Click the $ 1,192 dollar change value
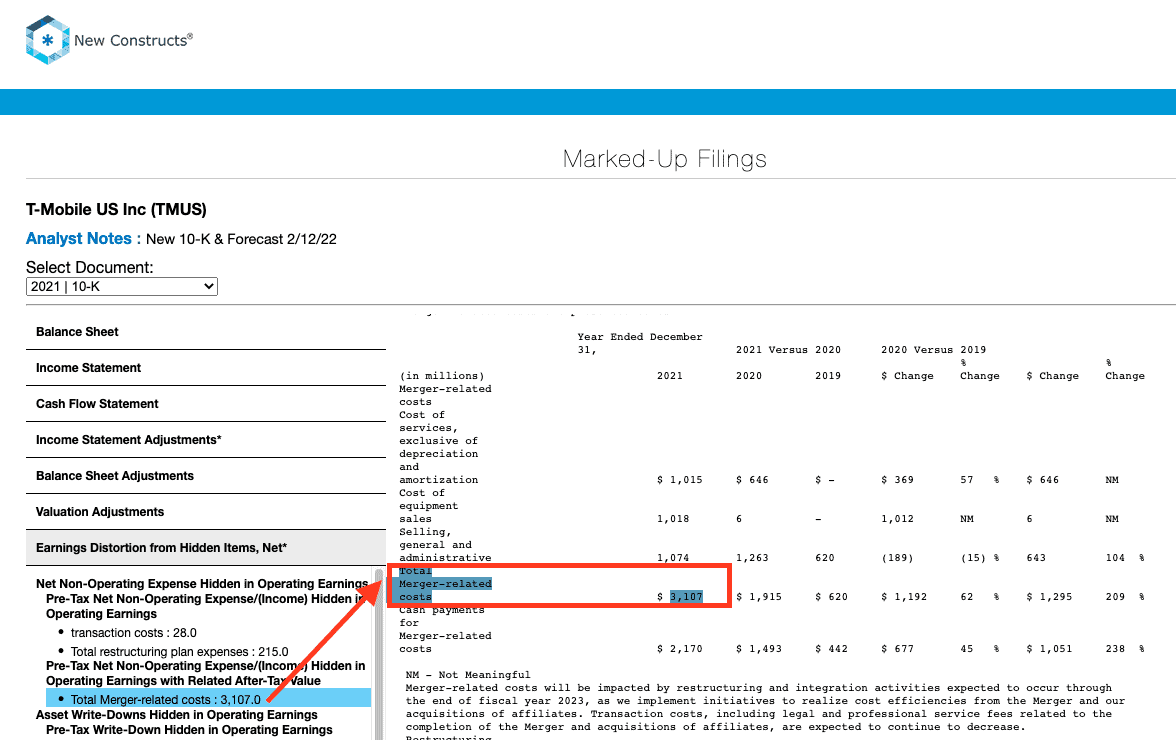The height and width of the screenshot is (740, 1176). [x=904, y=597]
